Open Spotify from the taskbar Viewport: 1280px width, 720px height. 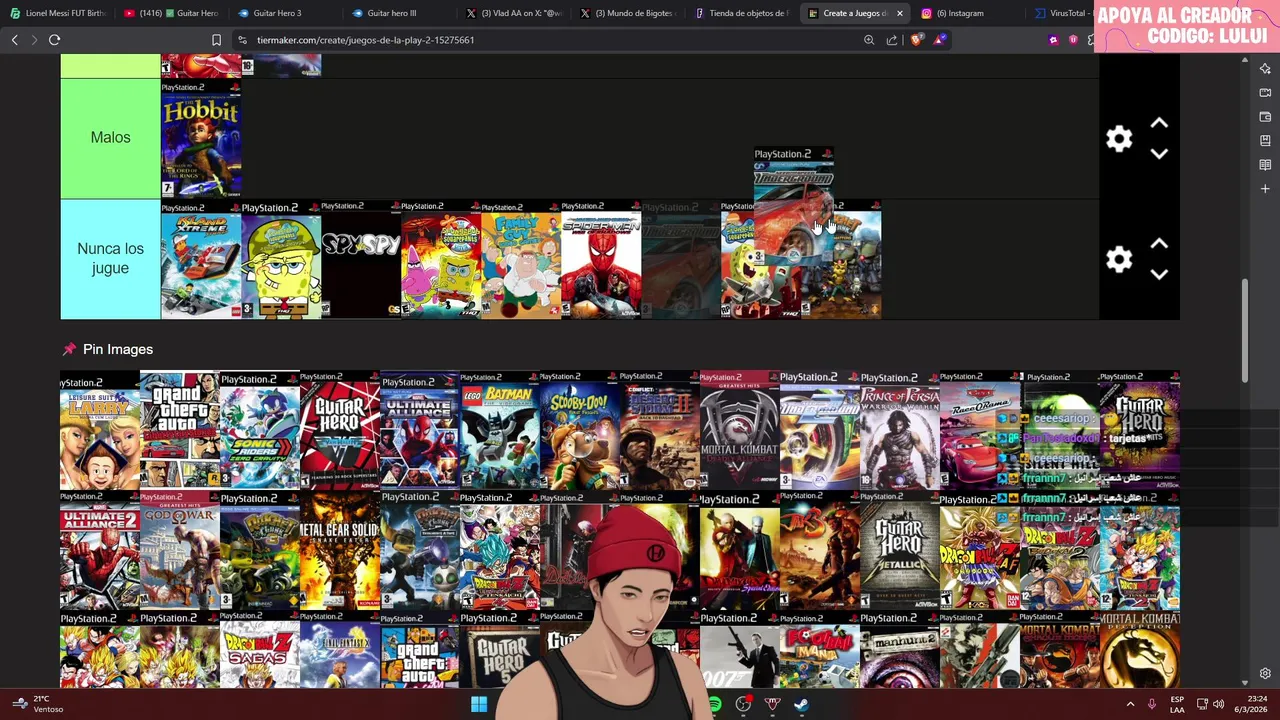(714, 704)
